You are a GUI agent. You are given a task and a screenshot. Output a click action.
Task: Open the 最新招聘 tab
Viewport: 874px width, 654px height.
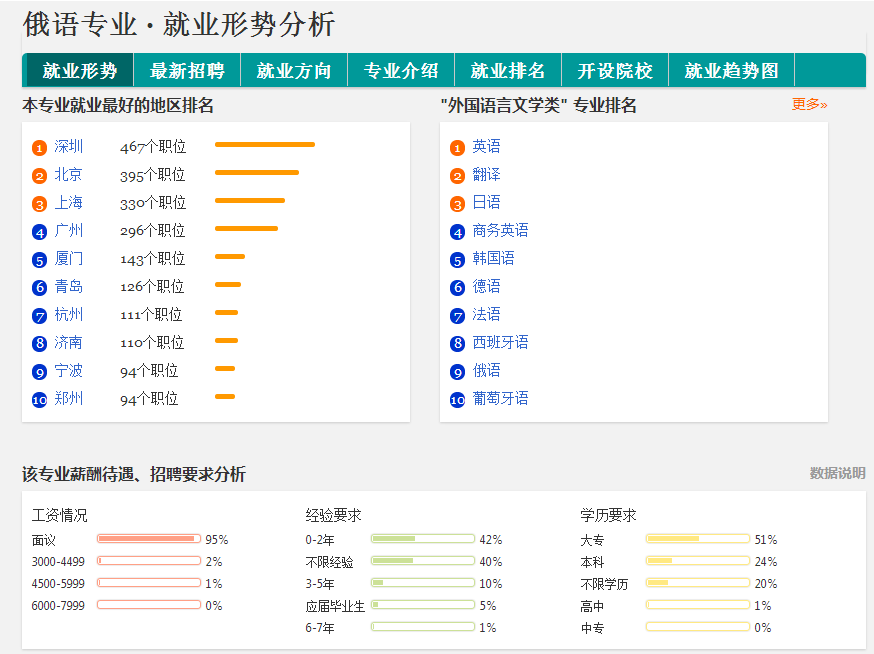(x=187, y=71)
